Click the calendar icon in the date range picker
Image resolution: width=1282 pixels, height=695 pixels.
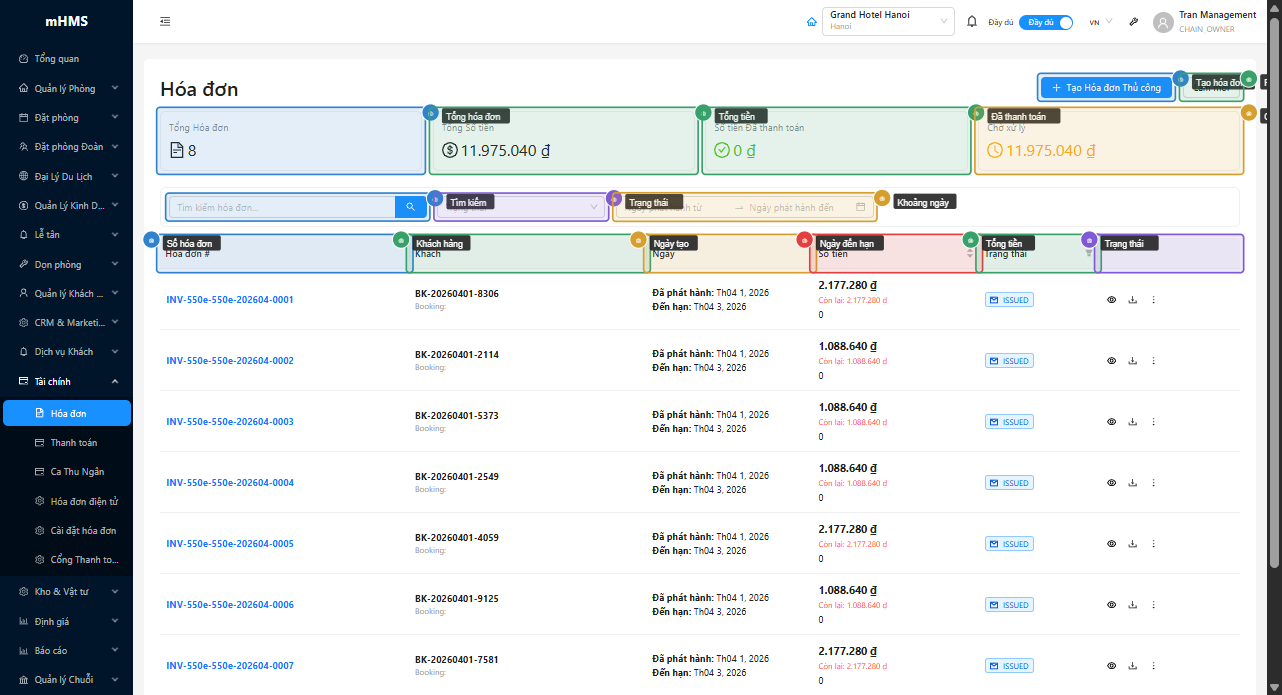click(x=860, y=207)
